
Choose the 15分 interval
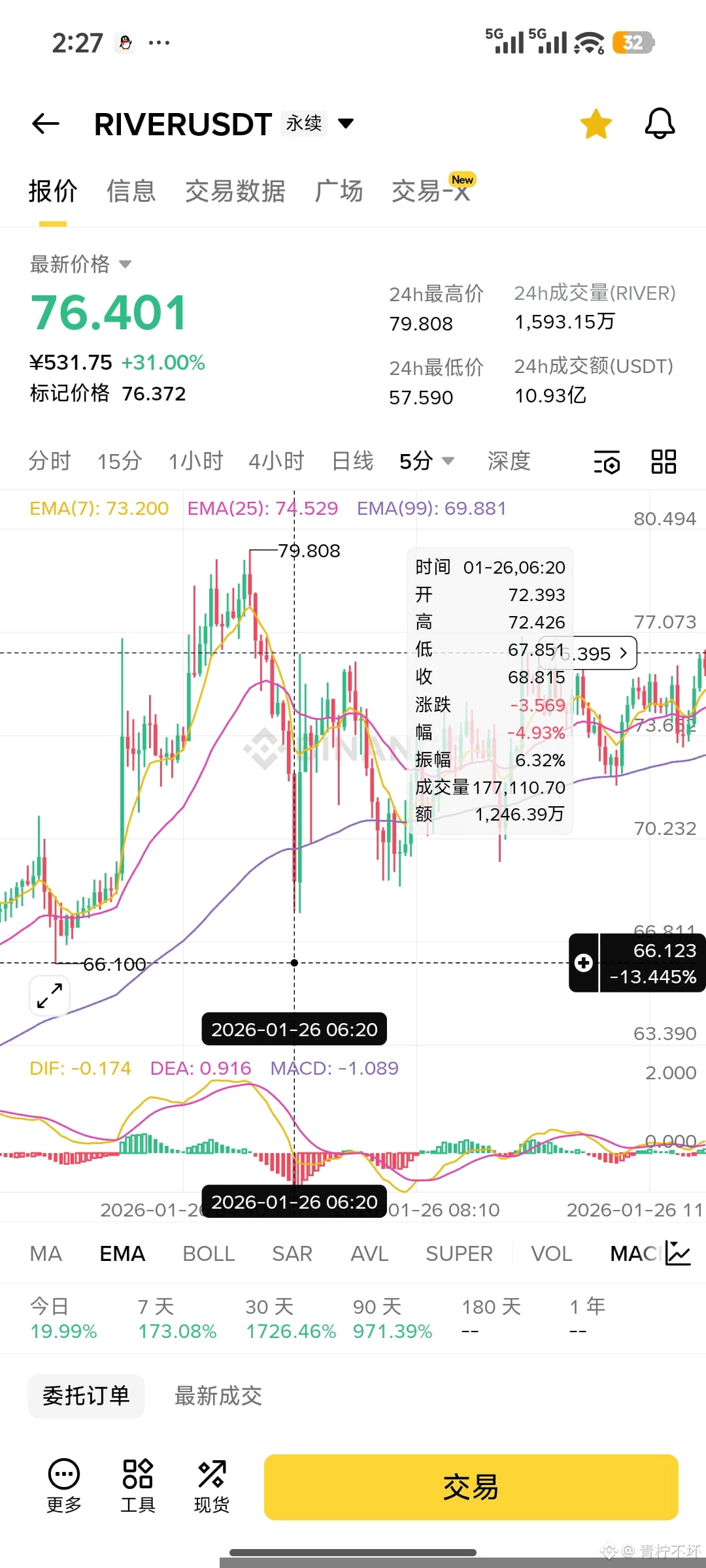pos(120,461)
